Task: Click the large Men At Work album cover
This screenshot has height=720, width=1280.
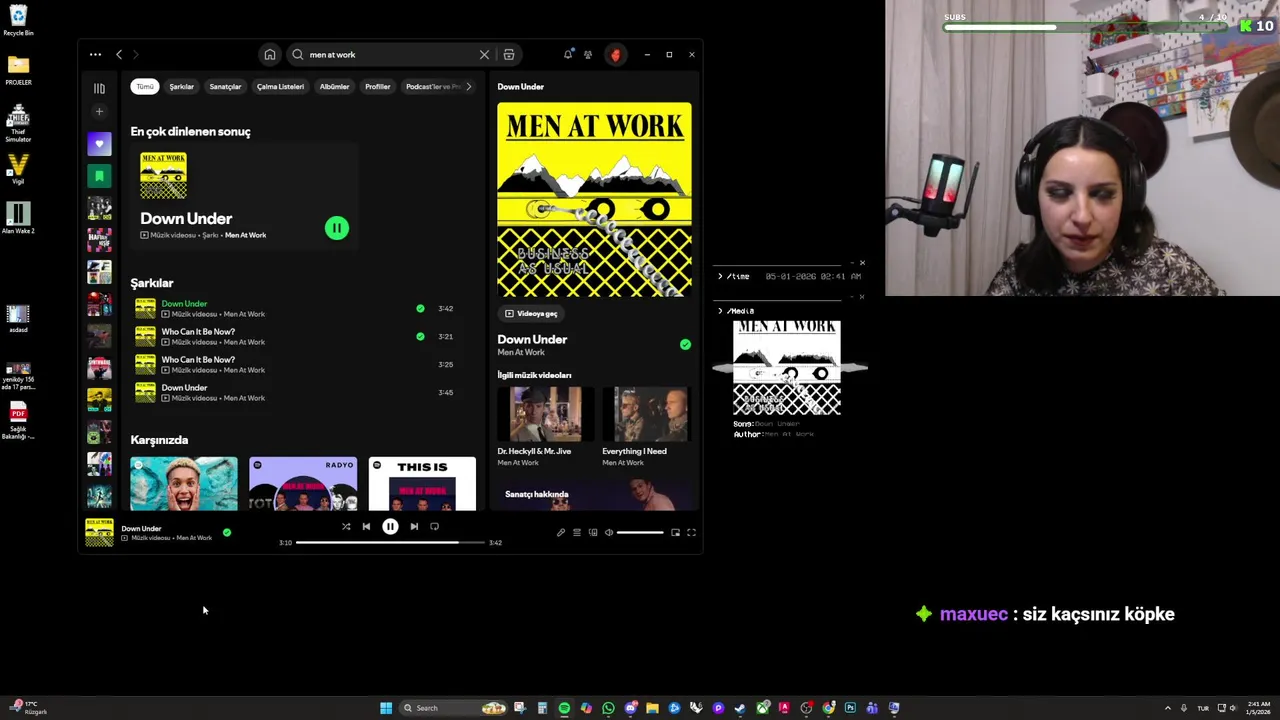Action: [594, 199]
